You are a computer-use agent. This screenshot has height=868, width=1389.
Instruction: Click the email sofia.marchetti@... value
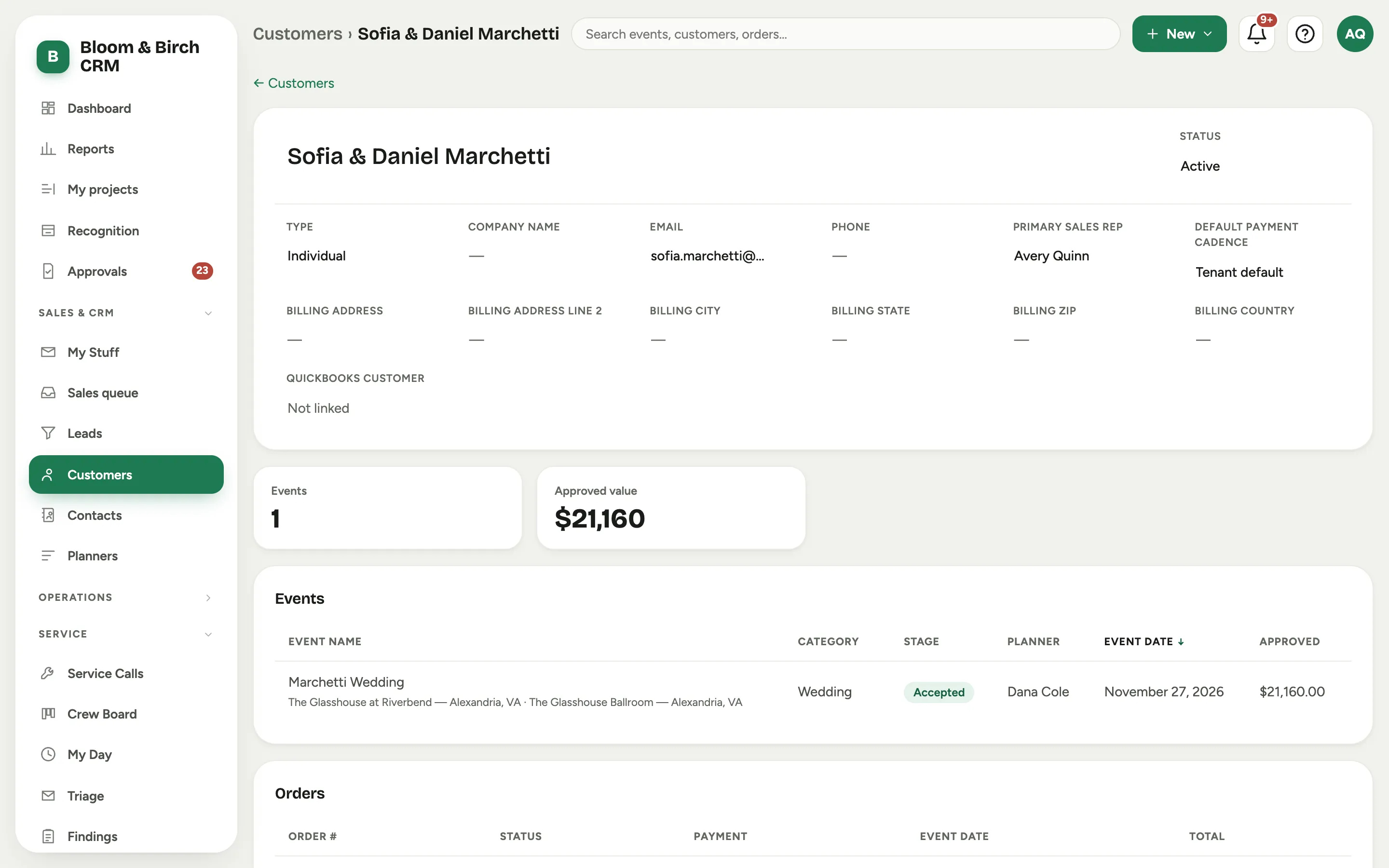coord(707,256)
